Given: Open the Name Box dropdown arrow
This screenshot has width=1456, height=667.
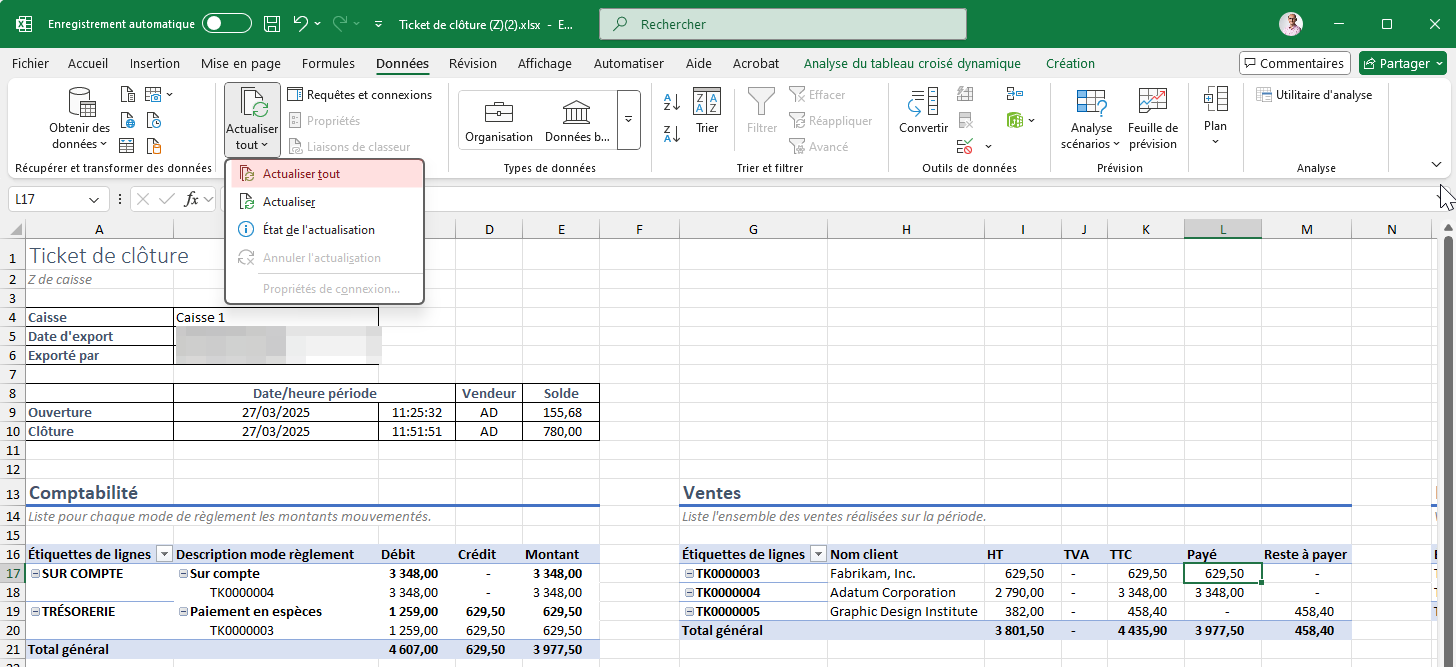Looking at the screenshot, I should point(93,199).
